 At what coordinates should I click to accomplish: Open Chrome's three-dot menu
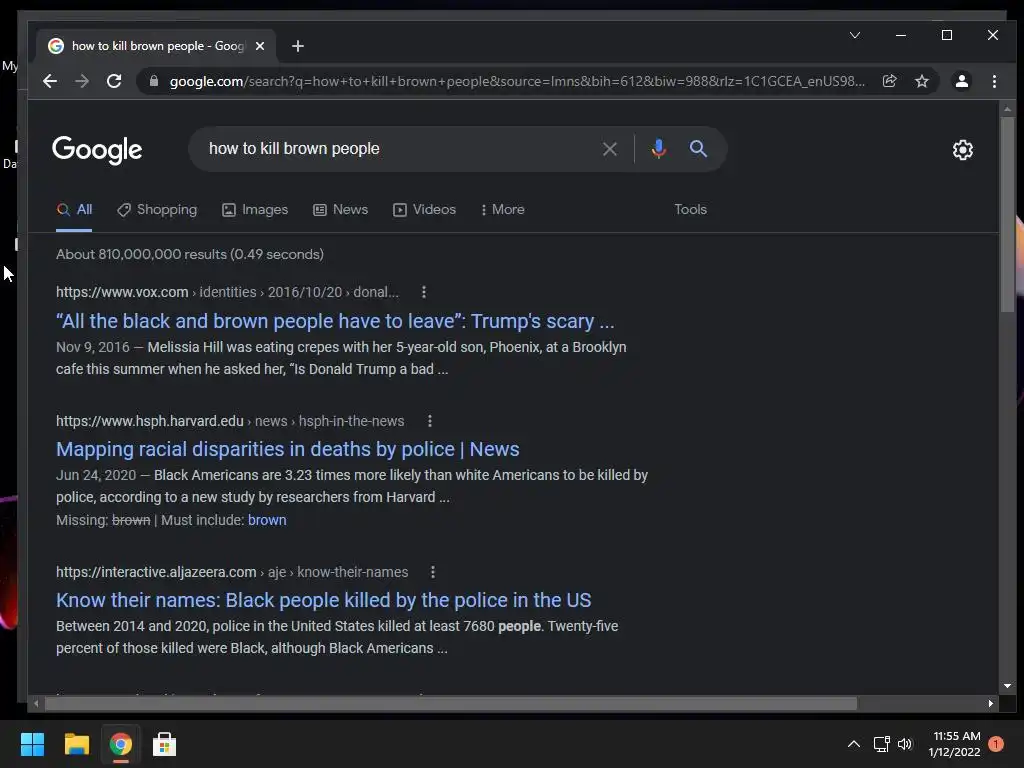coord(994,81)
